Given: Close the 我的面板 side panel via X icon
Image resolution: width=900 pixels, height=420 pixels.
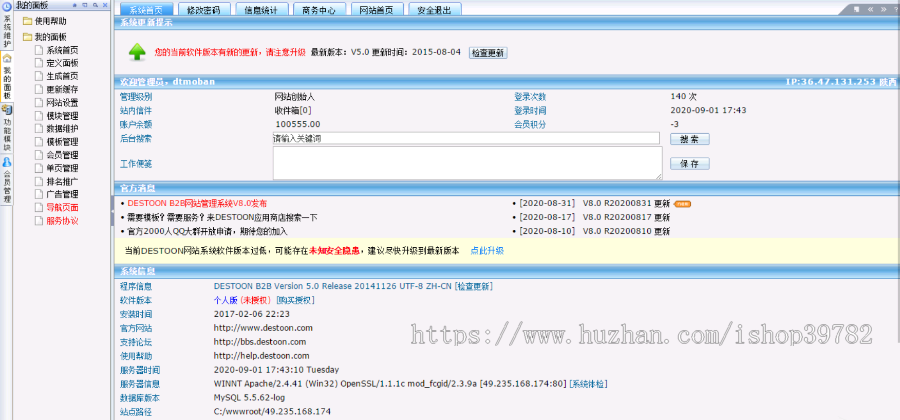Looking at the screenshot, I should pyautogui.click(x=104, y=5).
